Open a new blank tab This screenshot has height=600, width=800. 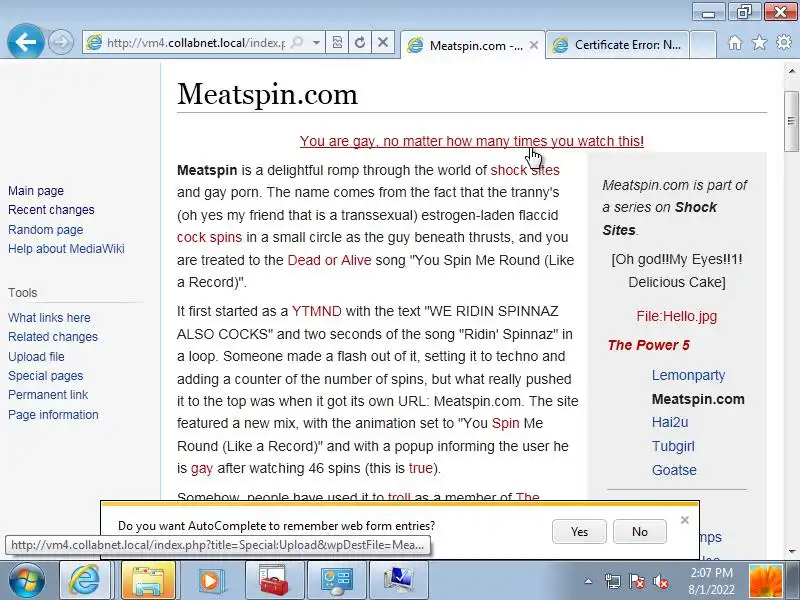coord(703,44)
